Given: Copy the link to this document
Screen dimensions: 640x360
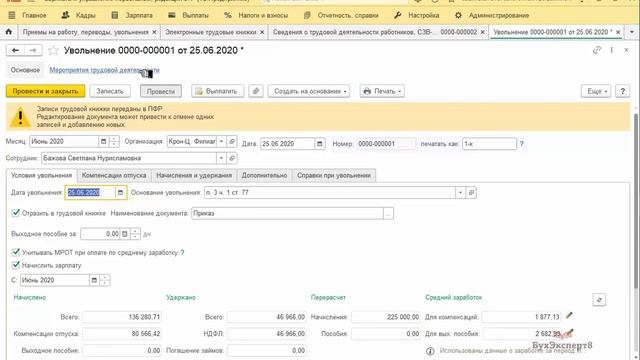Looking at the screenshot, I should click(x=597, y=50).
